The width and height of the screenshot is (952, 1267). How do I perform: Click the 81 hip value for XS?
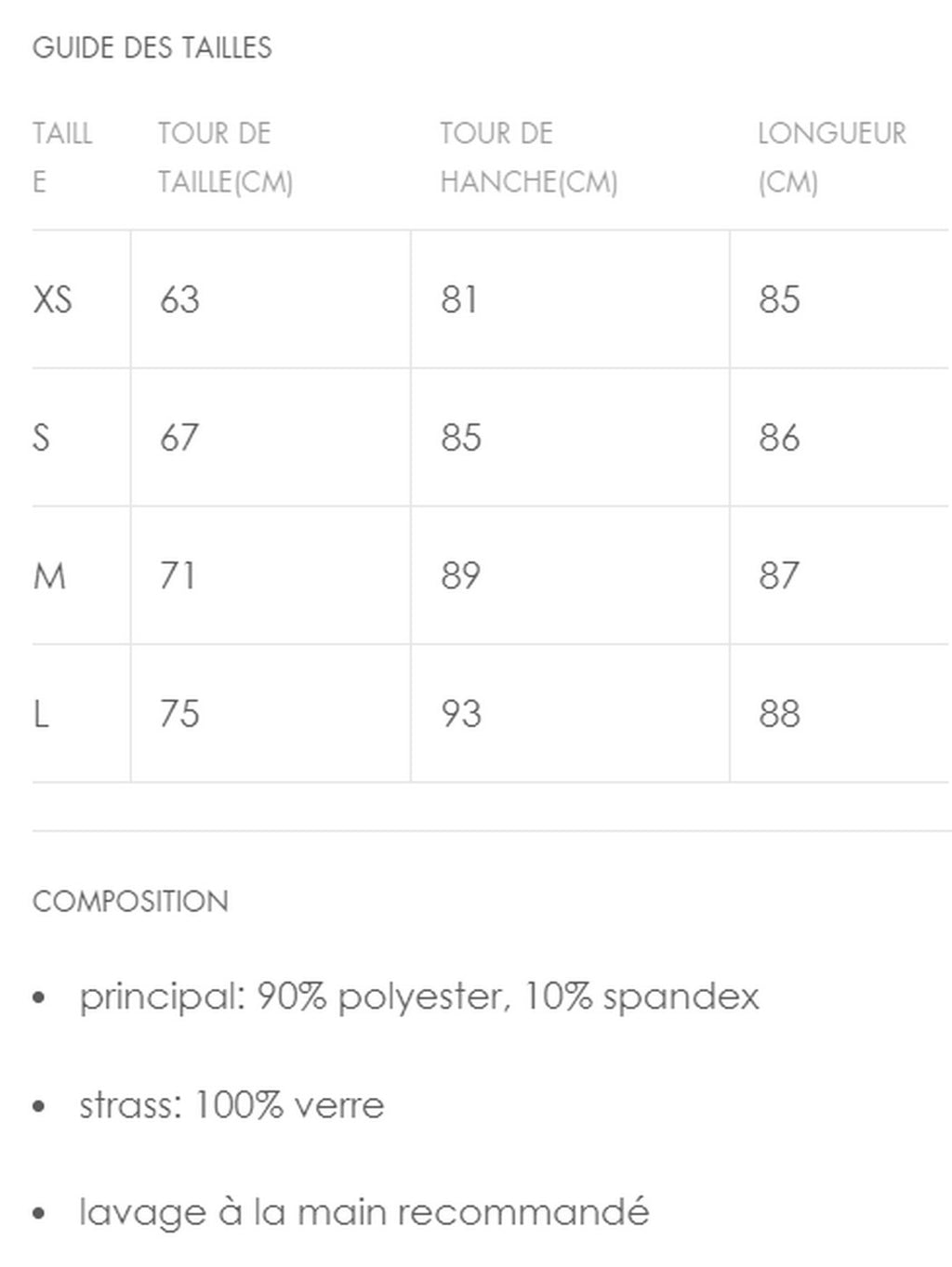(x=459, y=299)
